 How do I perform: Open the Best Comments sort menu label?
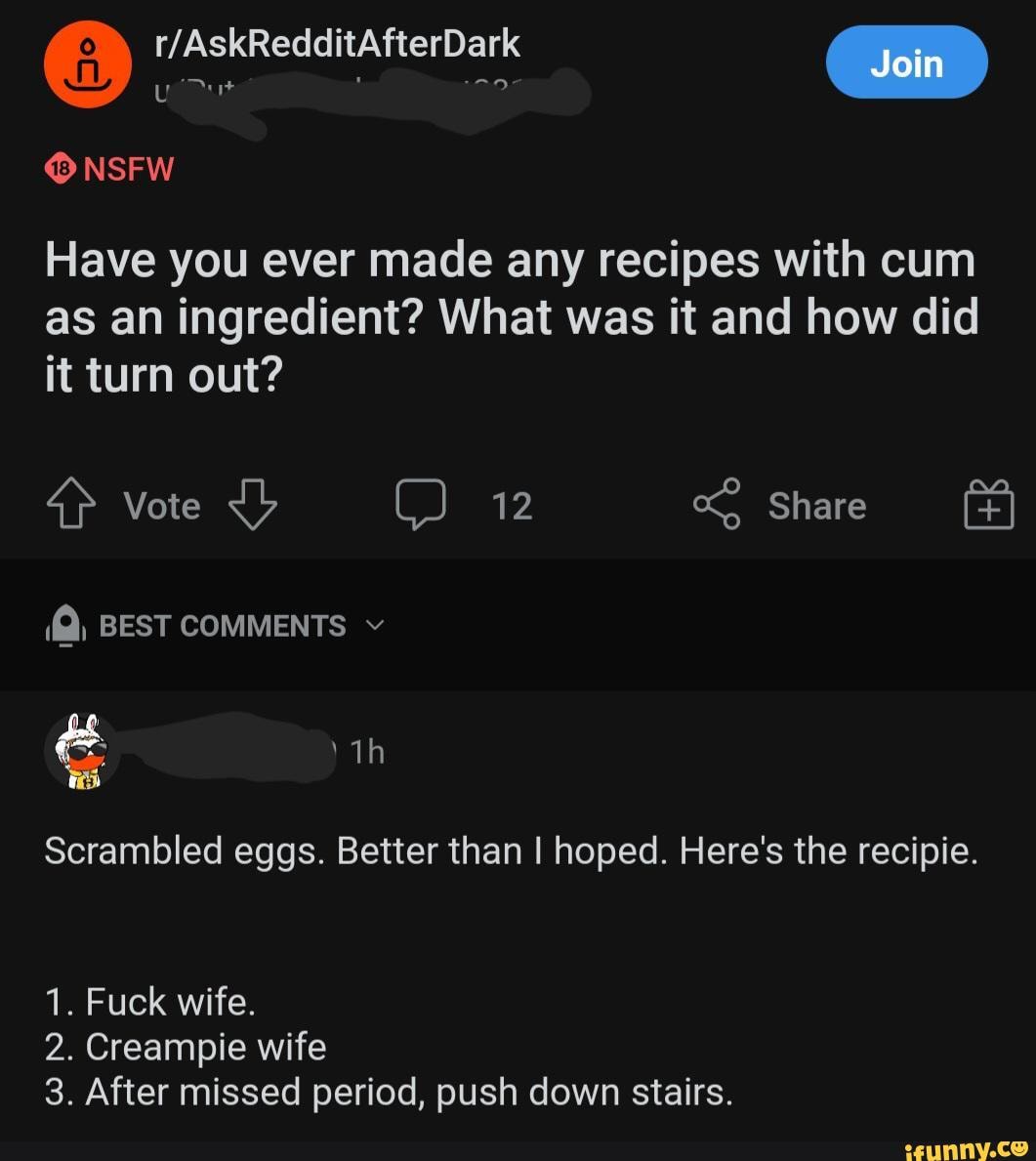(x=223, y=627)
